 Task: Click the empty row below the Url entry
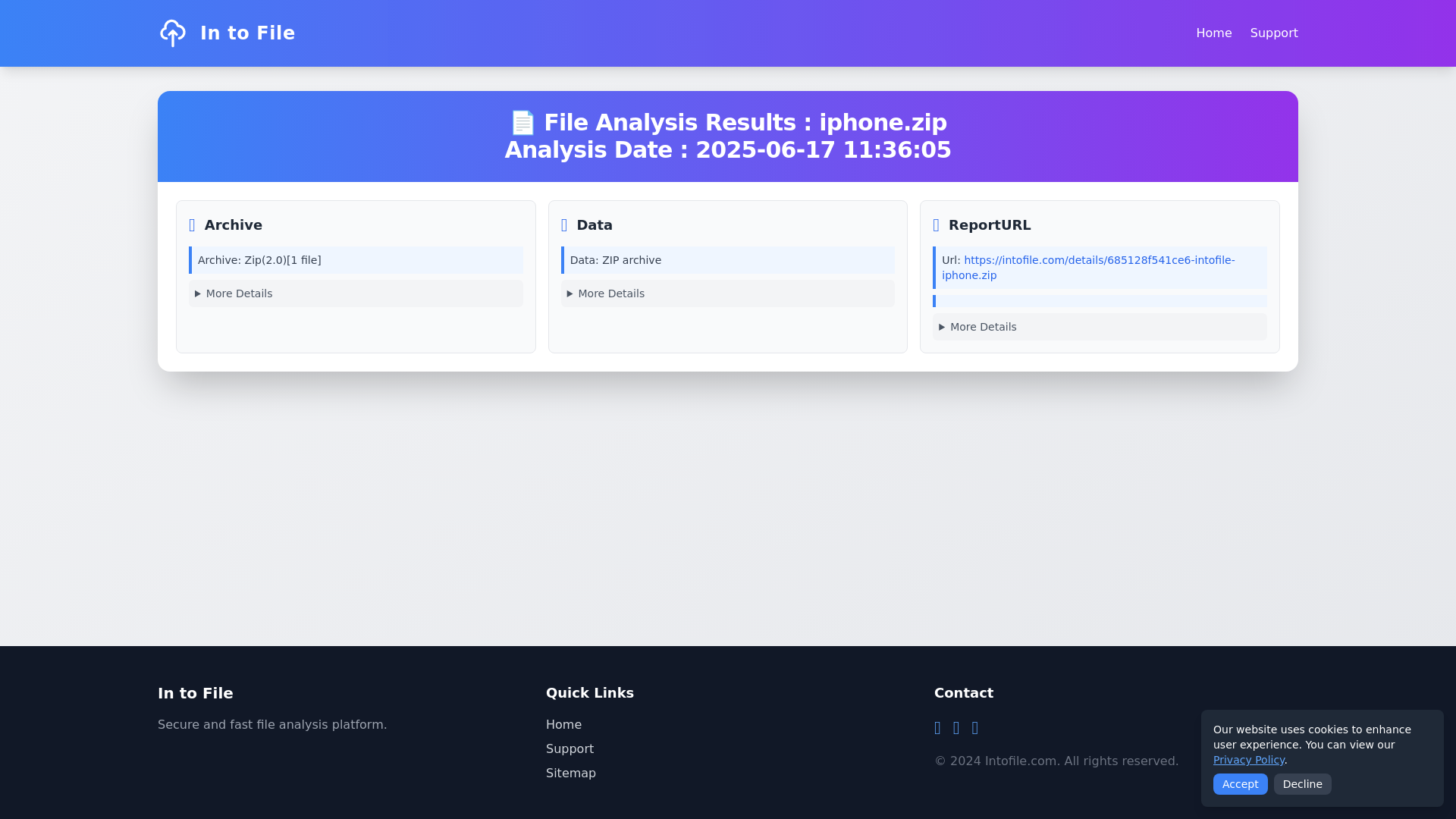click(x=1100, y=301)
